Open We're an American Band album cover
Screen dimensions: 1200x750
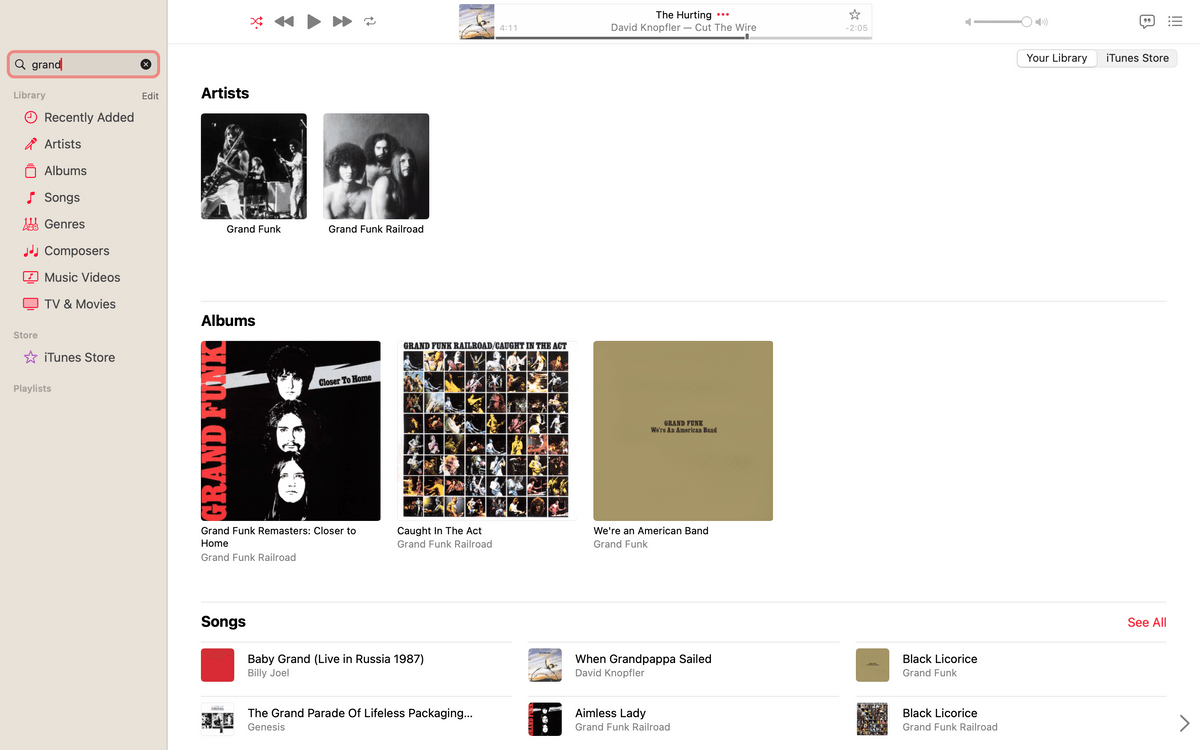[x=683, y=431]
